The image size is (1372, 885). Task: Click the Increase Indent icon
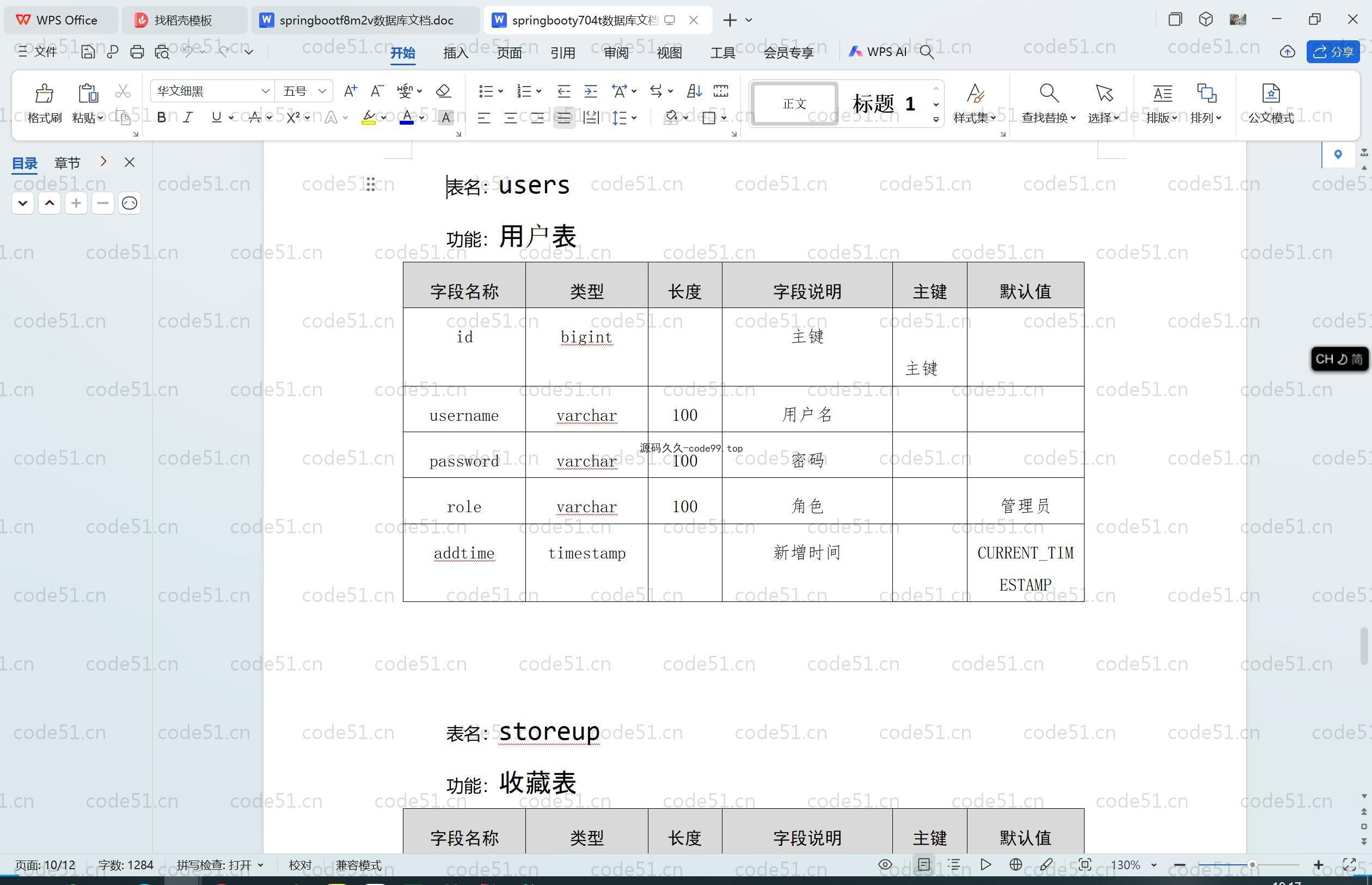click(x=590, y=91)
